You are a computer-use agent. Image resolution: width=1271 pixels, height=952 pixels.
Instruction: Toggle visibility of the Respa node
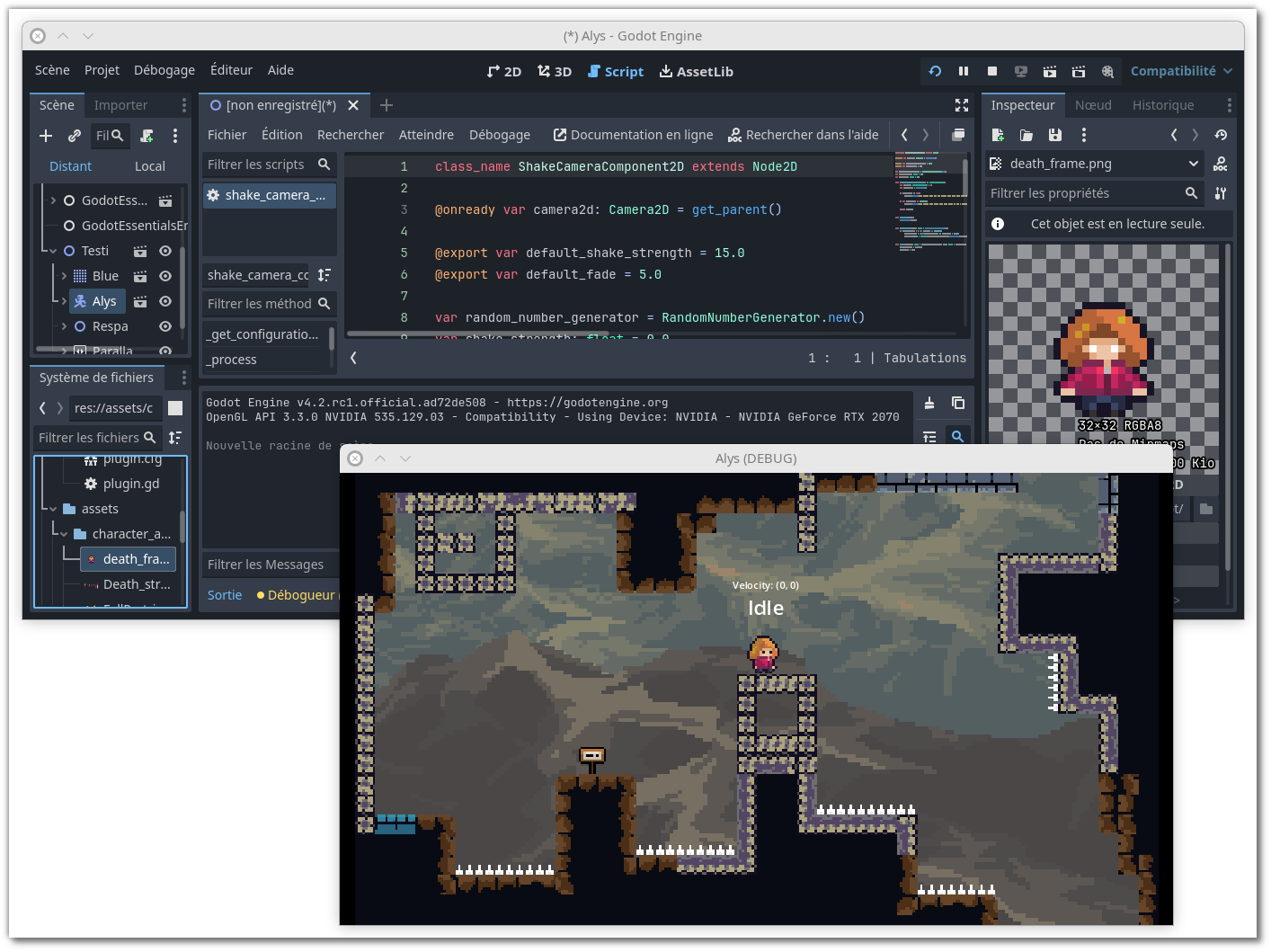tap(165, 326)
